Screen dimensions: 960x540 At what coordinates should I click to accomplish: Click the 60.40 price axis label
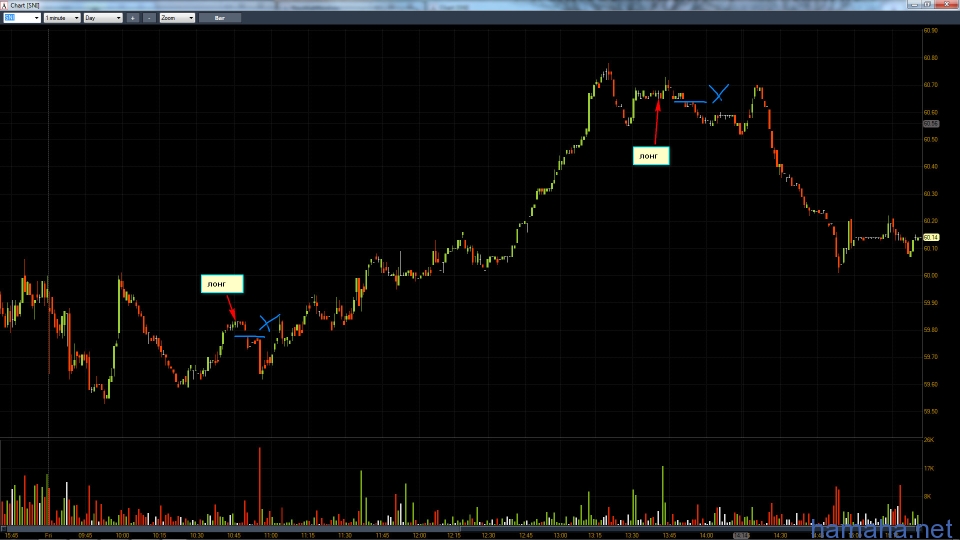[x=931, y=167]
